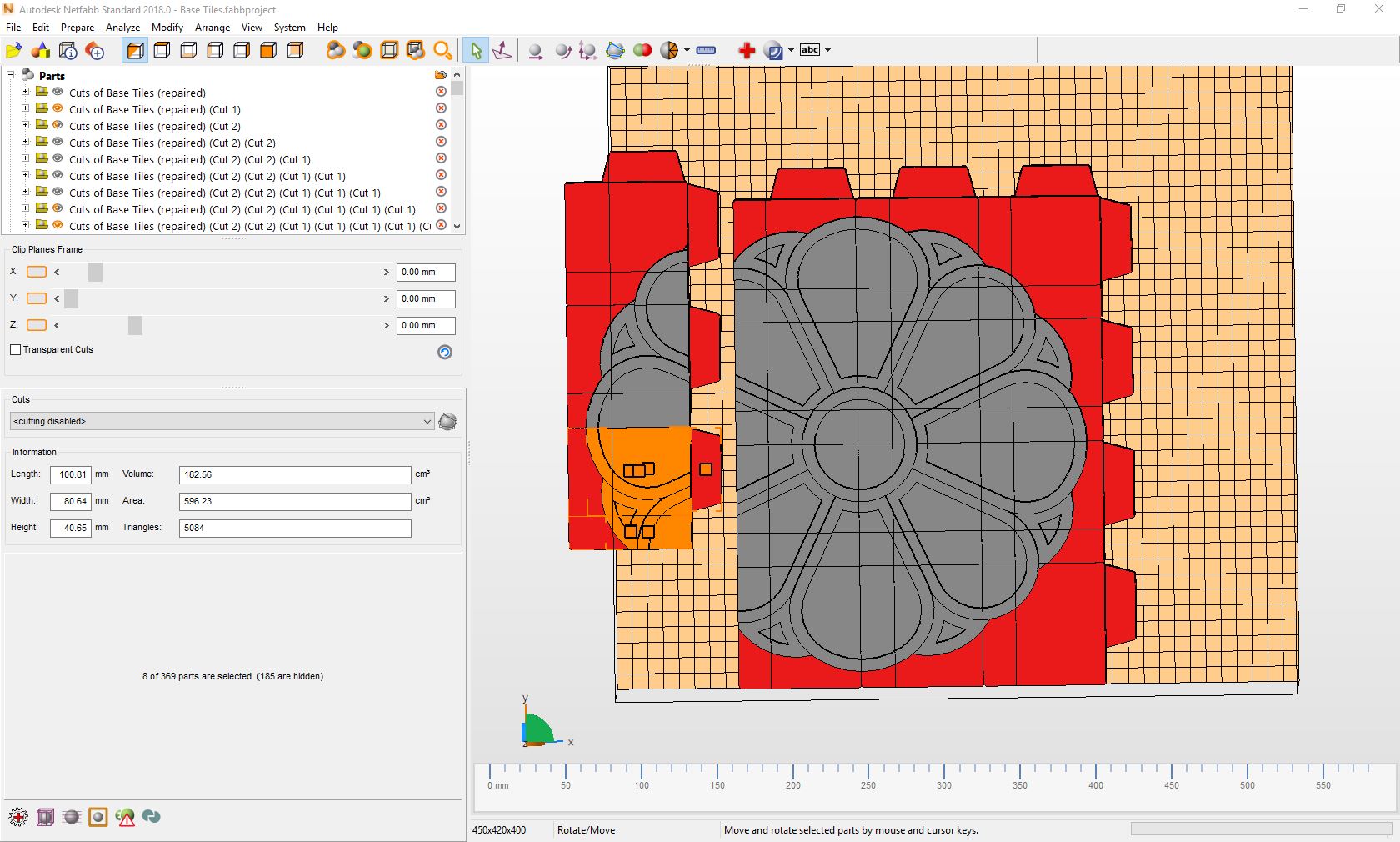Click the abc labeling tool
This screenshot has height=842, width=1400.
pyautogui.click(x=809, y=49)
